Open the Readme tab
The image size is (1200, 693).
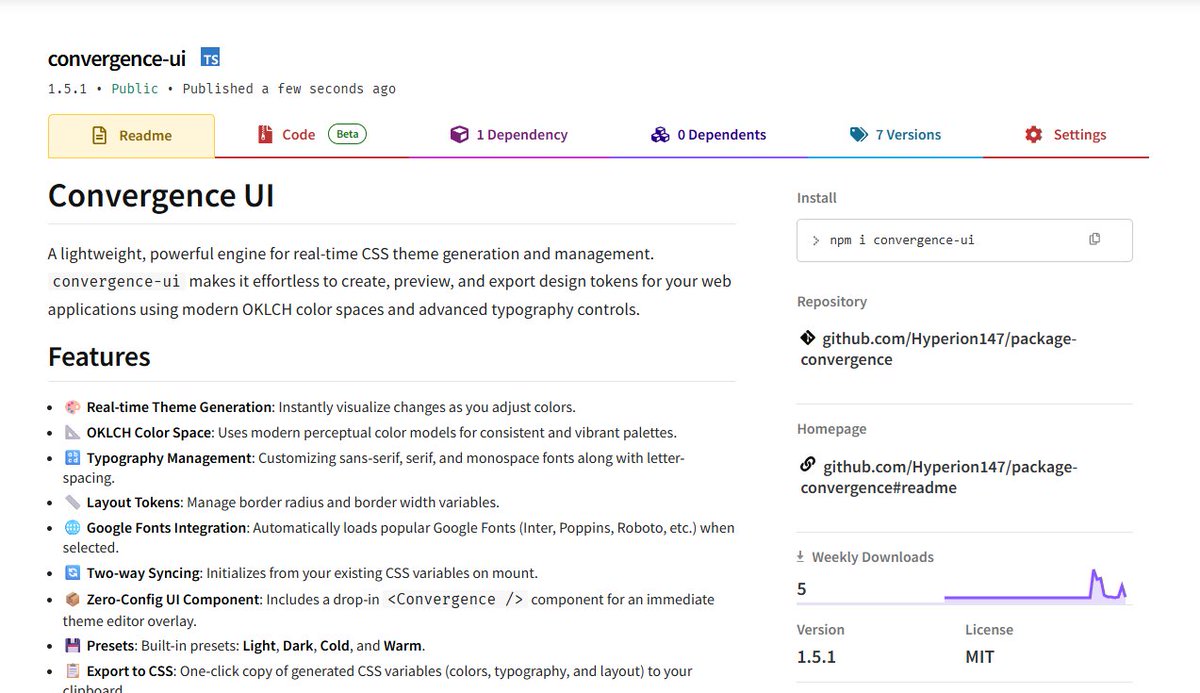click(131, 136)
